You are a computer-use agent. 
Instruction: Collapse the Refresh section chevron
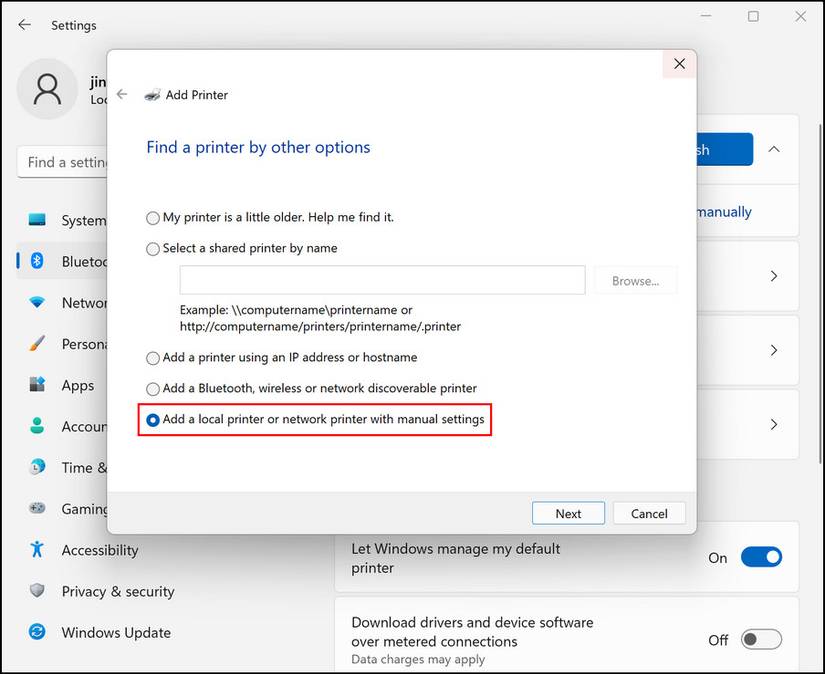[x=773, y=149]
